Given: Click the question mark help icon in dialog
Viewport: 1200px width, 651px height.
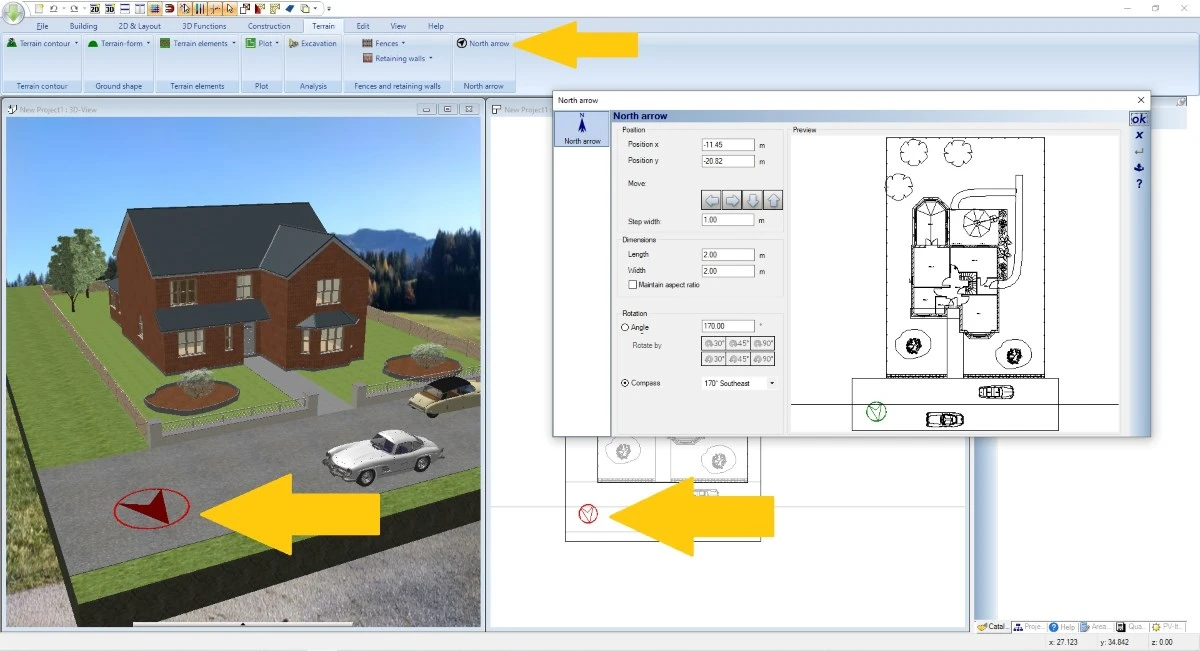Looking at the screenshot, I should pos(1138,184).
